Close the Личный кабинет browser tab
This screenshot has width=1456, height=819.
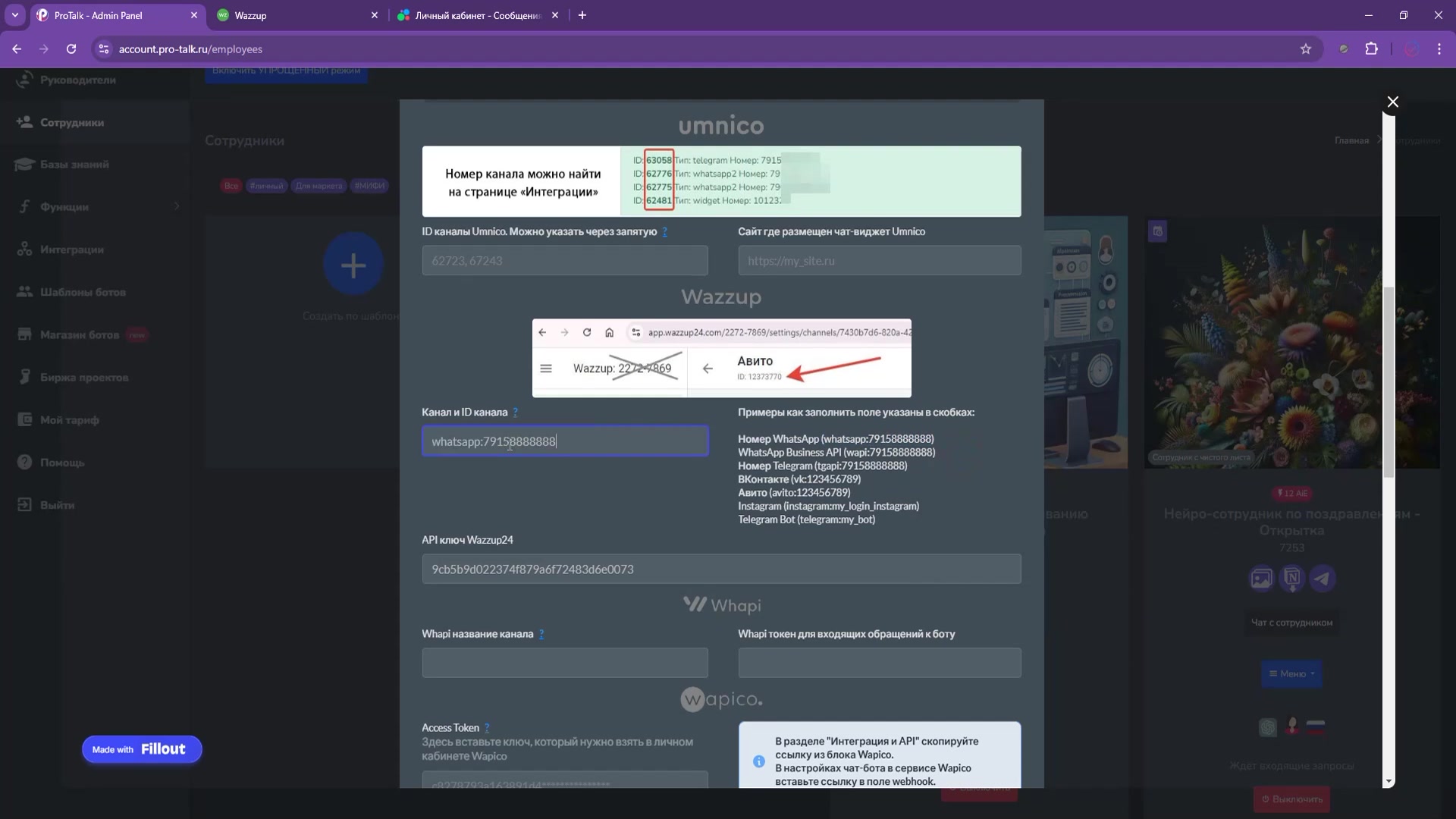point(555,15)
